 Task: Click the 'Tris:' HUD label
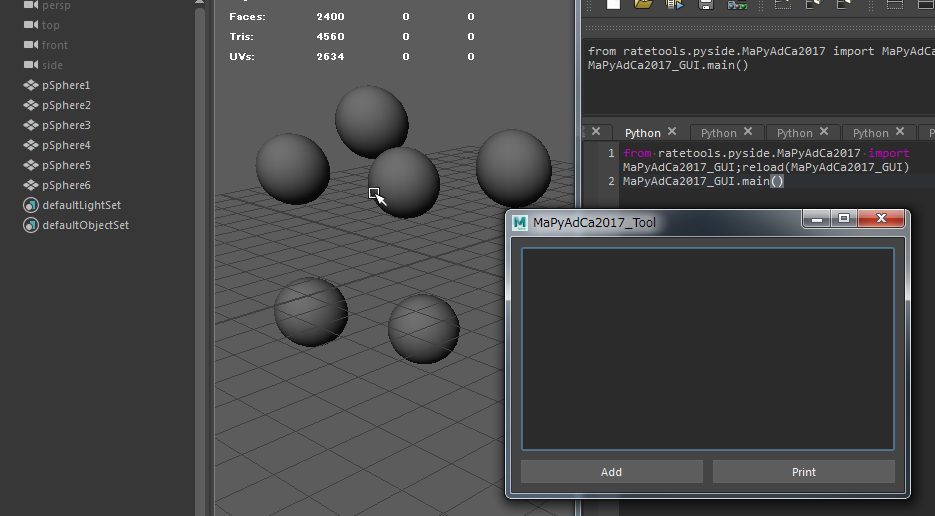[242, 36]
